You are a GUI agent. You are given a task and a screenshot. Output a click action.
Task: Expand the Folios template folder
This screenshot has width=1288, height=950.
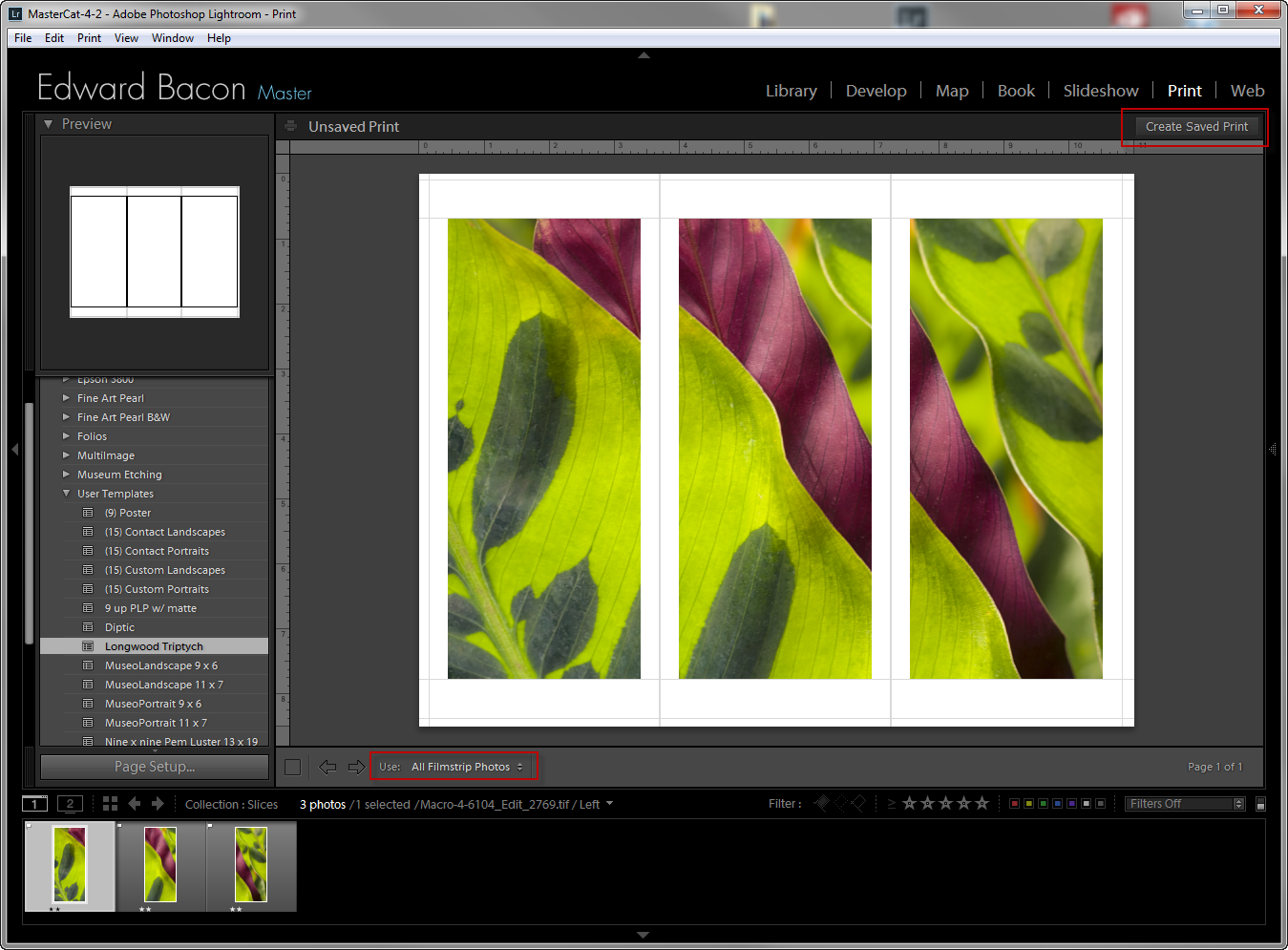pos(66,436)
